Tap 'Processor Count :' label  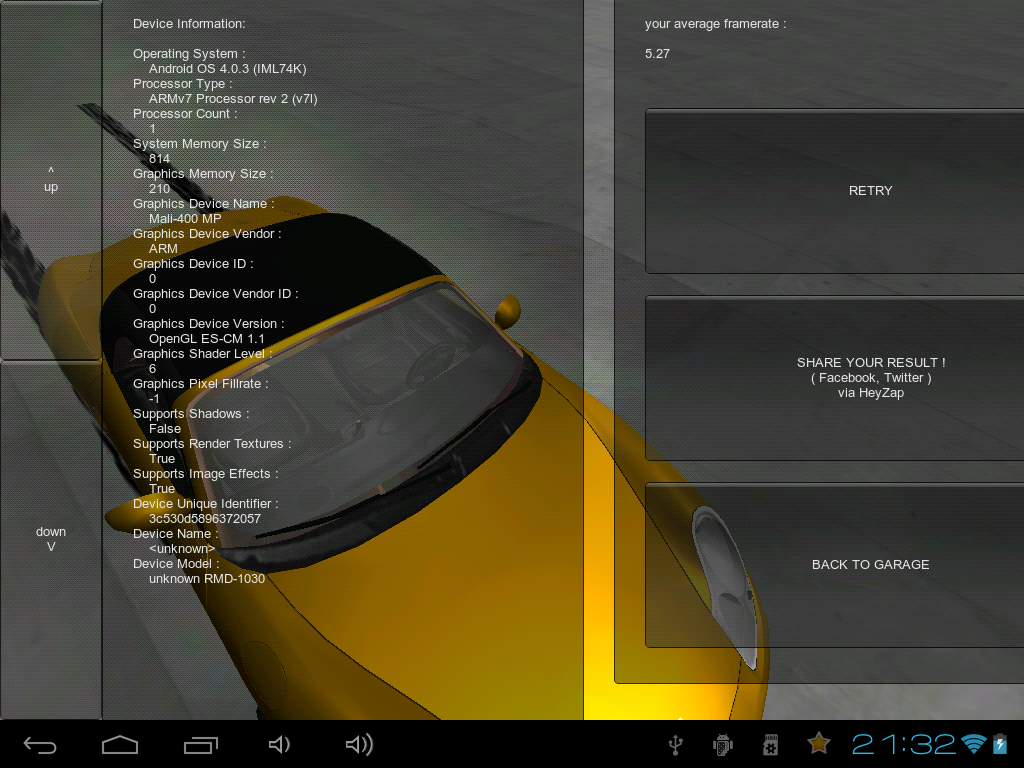pos(185,114)
